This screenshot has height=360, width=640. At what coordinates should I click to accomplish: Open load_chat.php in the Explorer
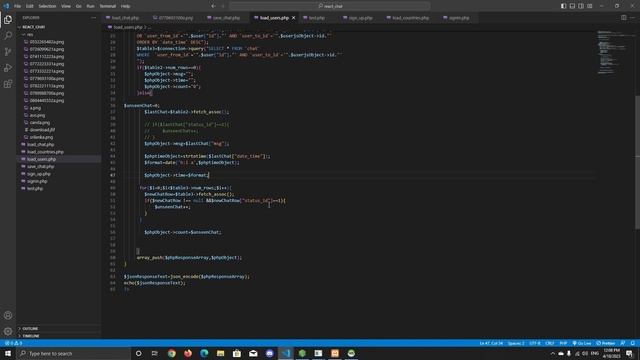click(59, 144)
